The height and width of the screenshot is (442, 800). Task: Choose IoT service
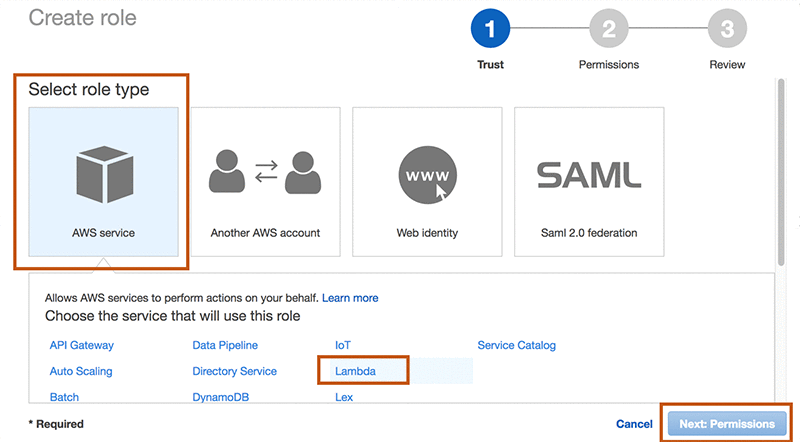(343, 345)
